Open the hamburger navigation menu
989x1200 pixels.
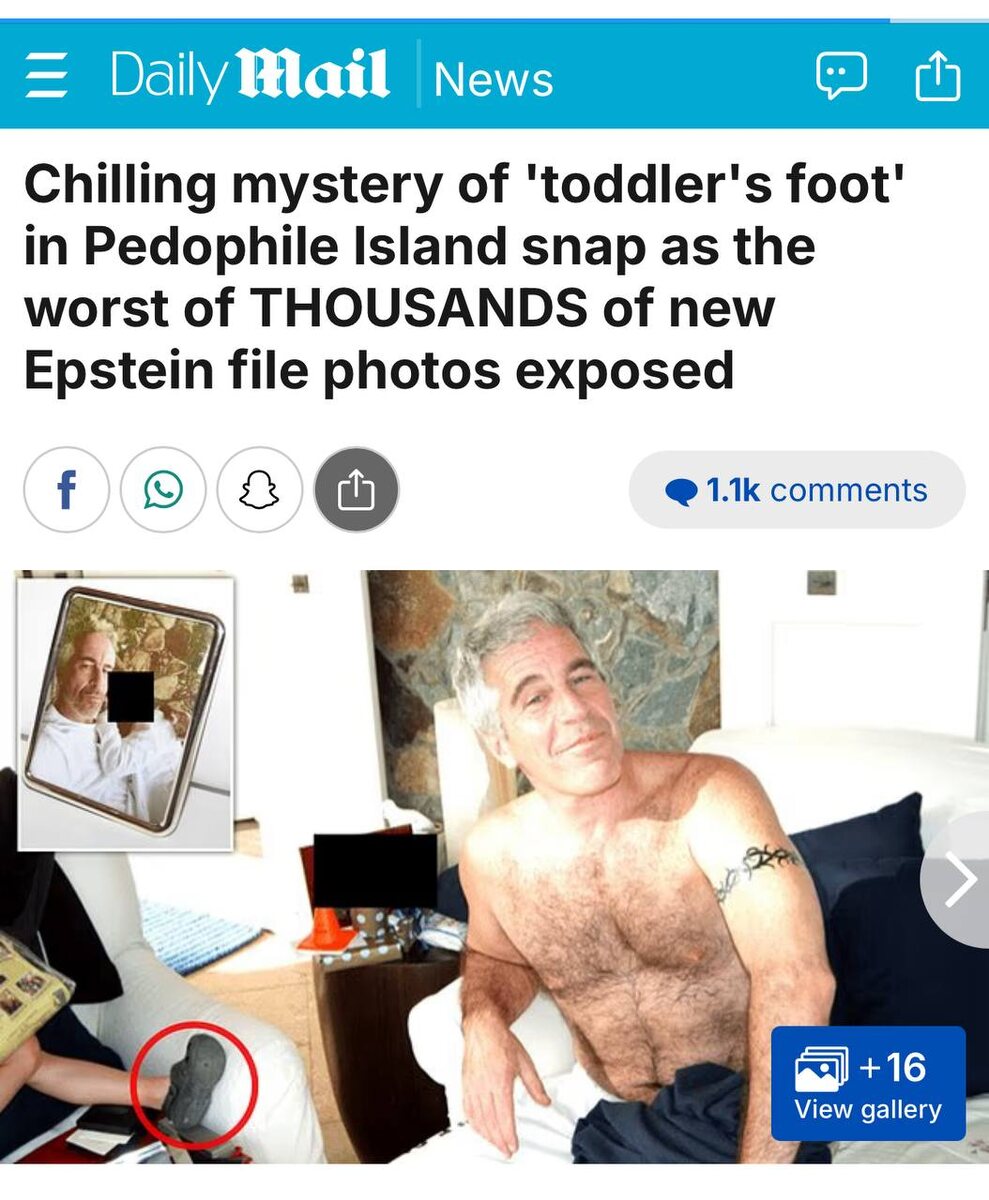[x=46, y=77]
